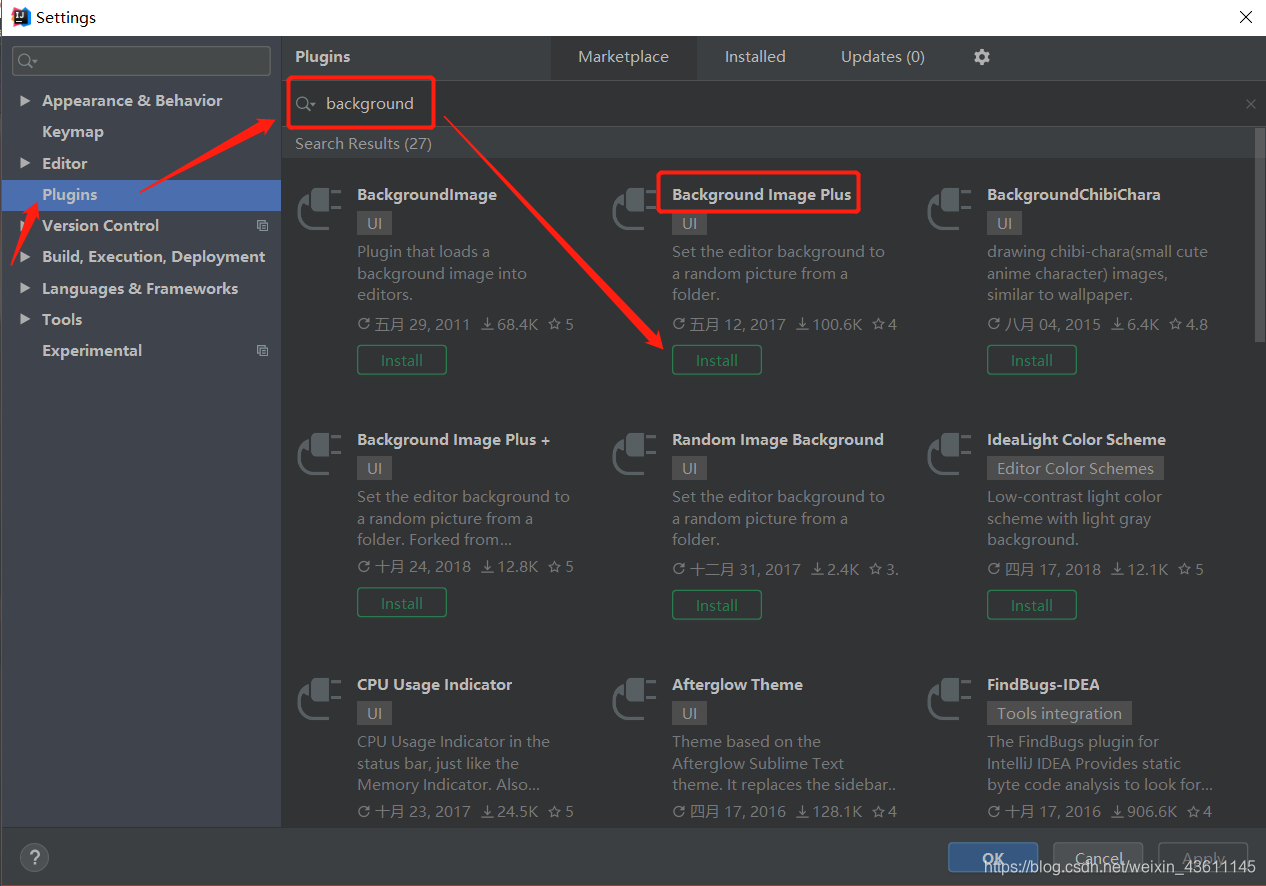
Task: Switch to the Installed tab
Action: pyautogui.click(x=755, y=57)
